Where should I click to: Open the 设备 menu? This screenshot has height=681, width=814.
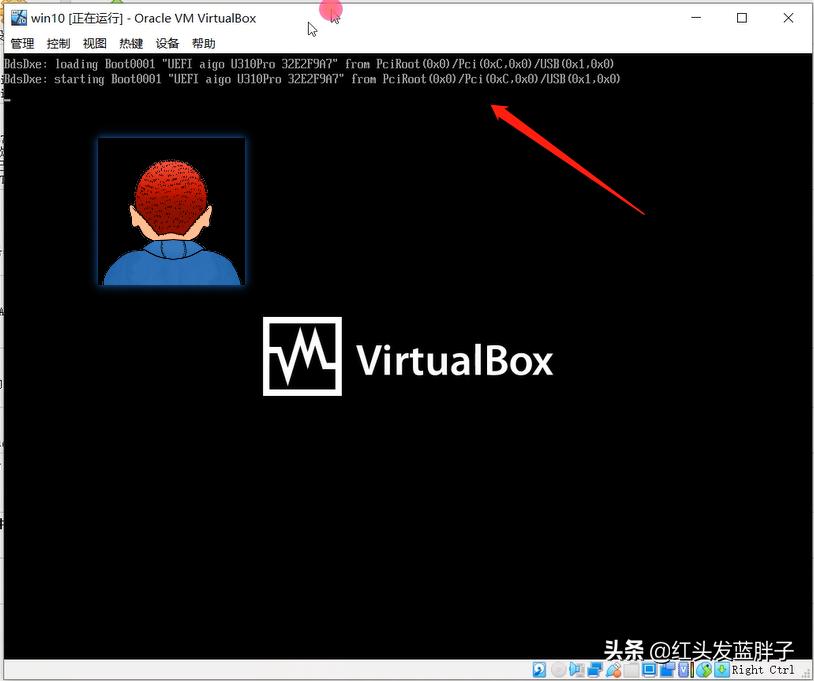pos(166,43)
